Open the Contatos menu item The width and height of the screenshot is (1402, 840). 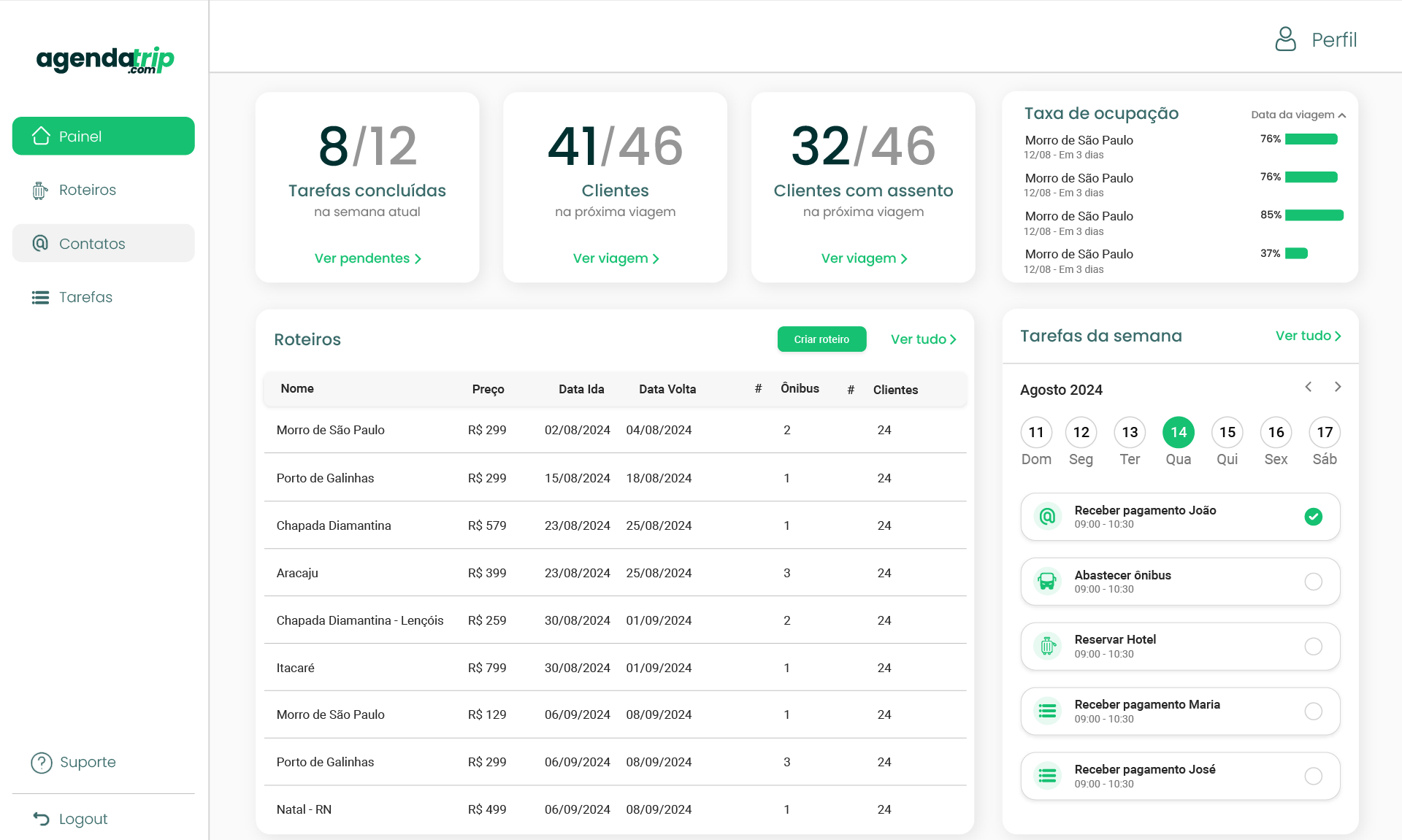tap(92, 244)
